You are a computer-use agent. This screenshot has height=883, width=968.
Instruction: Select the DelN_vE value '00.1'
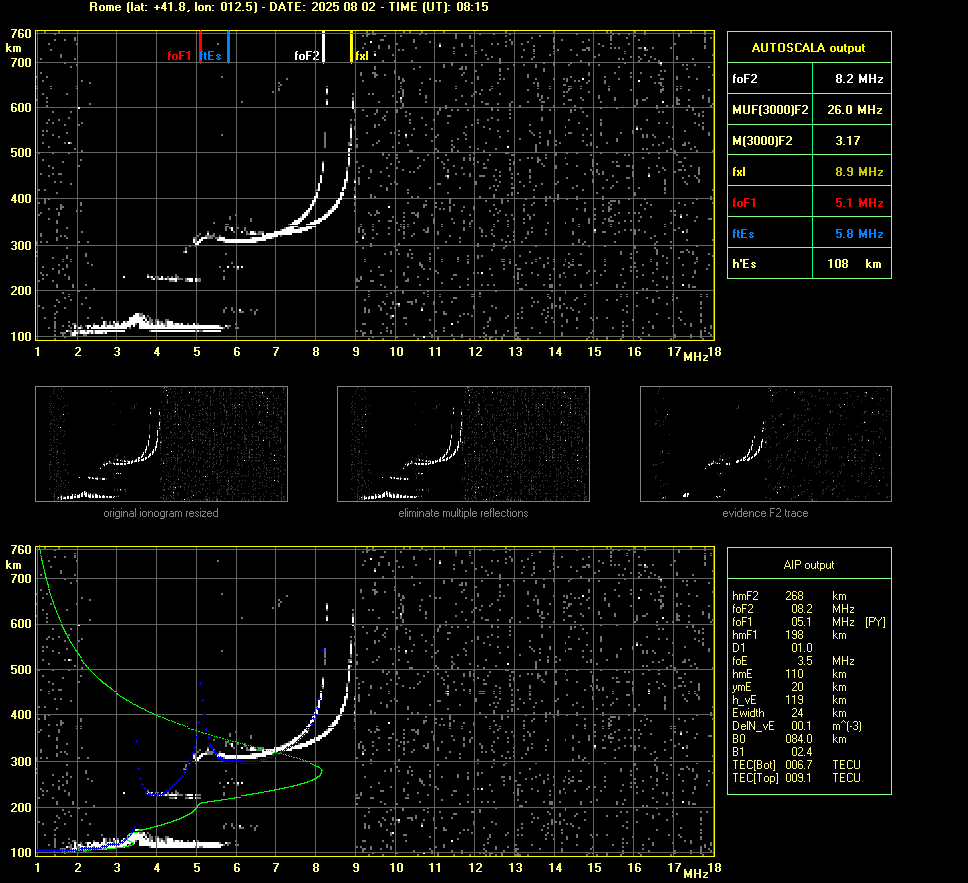pos(801,726)
